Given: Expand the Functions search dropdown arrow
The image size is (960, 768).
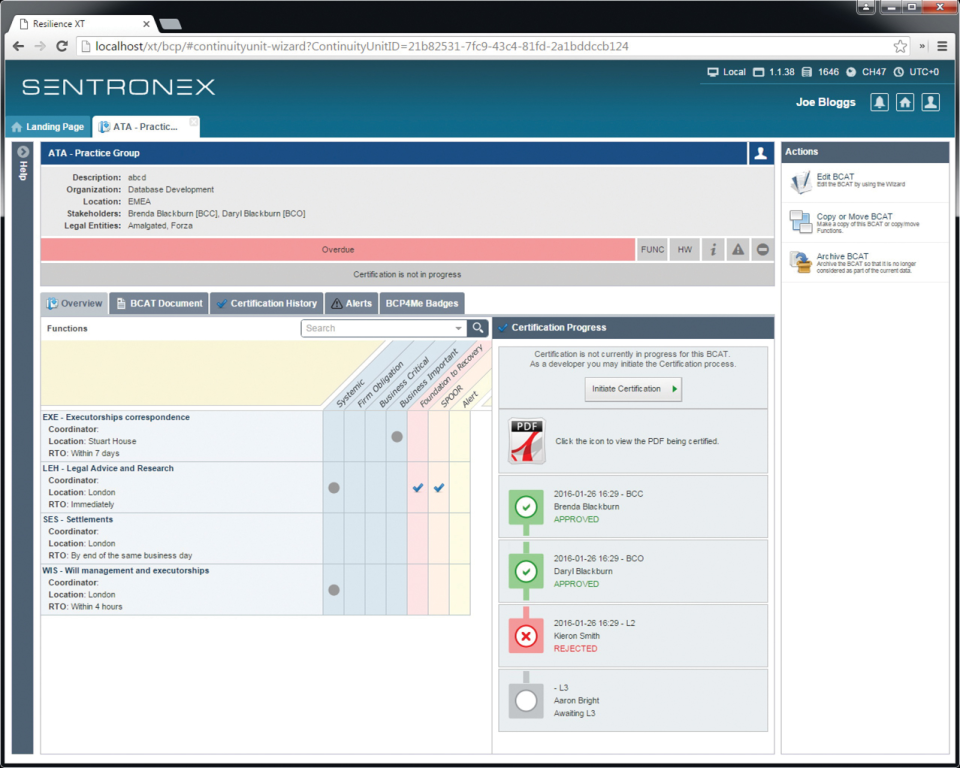Looking at the screenshot, I should click(458, 328).
